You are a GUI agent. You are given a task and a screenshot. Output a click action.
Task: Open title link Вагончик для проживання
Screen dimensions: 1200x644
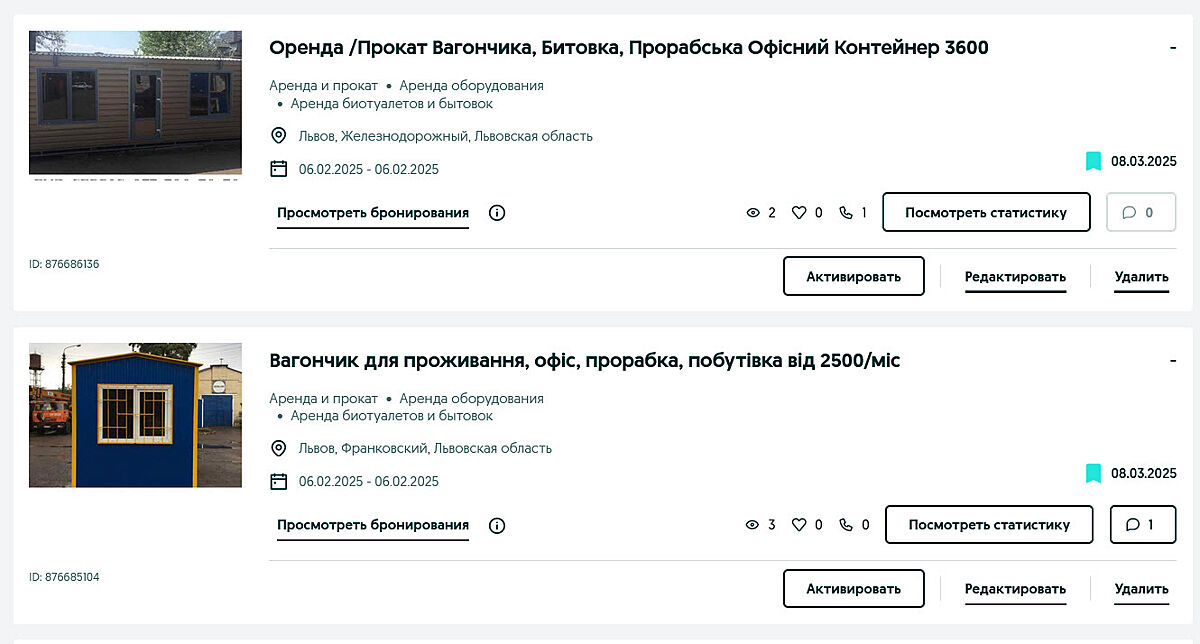click(x=585, y=361)
